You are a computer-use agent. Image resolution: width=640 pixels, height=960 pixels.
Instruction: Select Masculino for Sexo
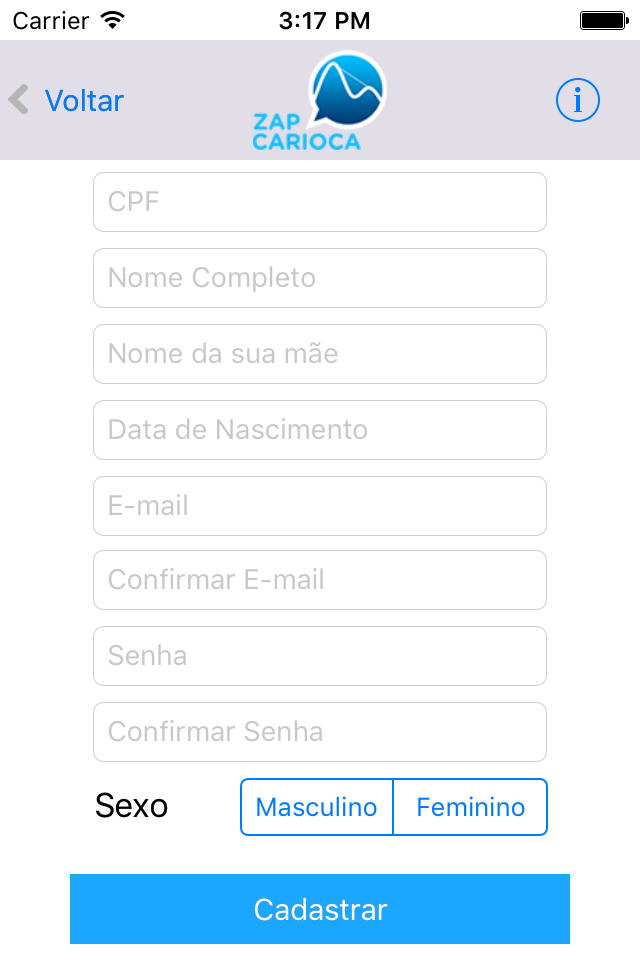316,807
